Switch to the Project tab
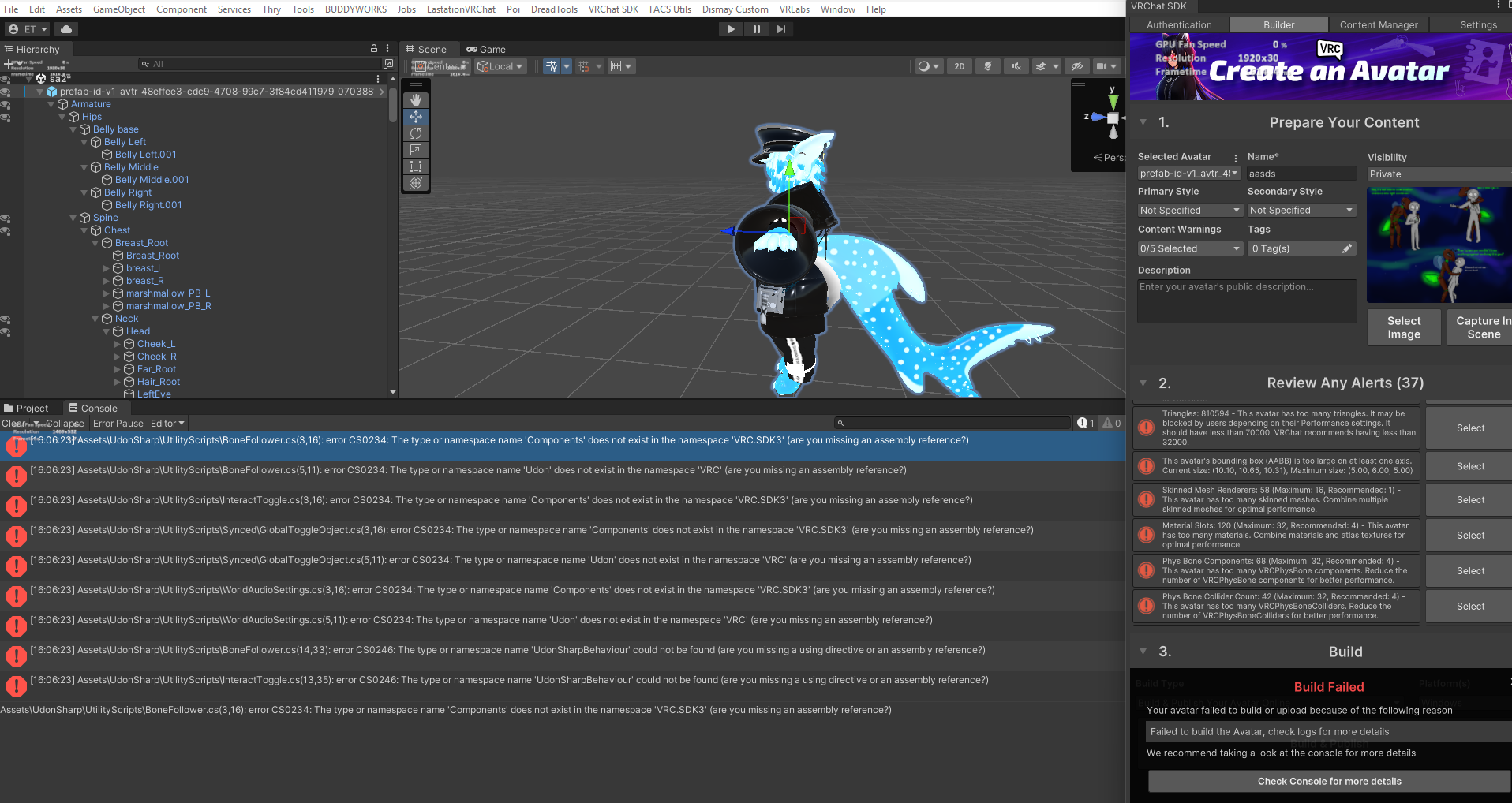 click(x=26, y=409)
